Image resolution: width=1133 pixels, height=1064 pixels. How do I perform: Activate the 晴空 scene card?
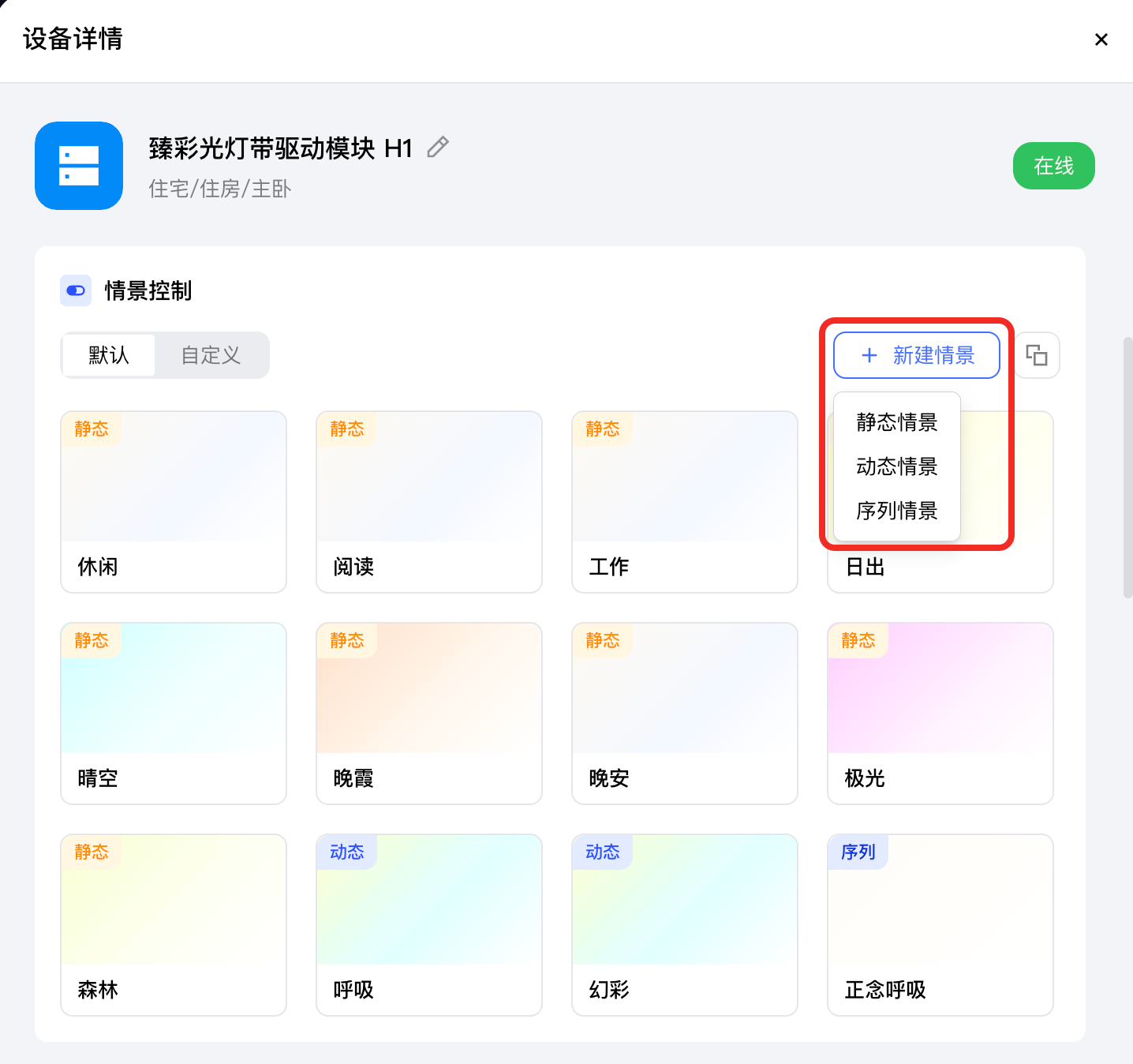point(174,714)
